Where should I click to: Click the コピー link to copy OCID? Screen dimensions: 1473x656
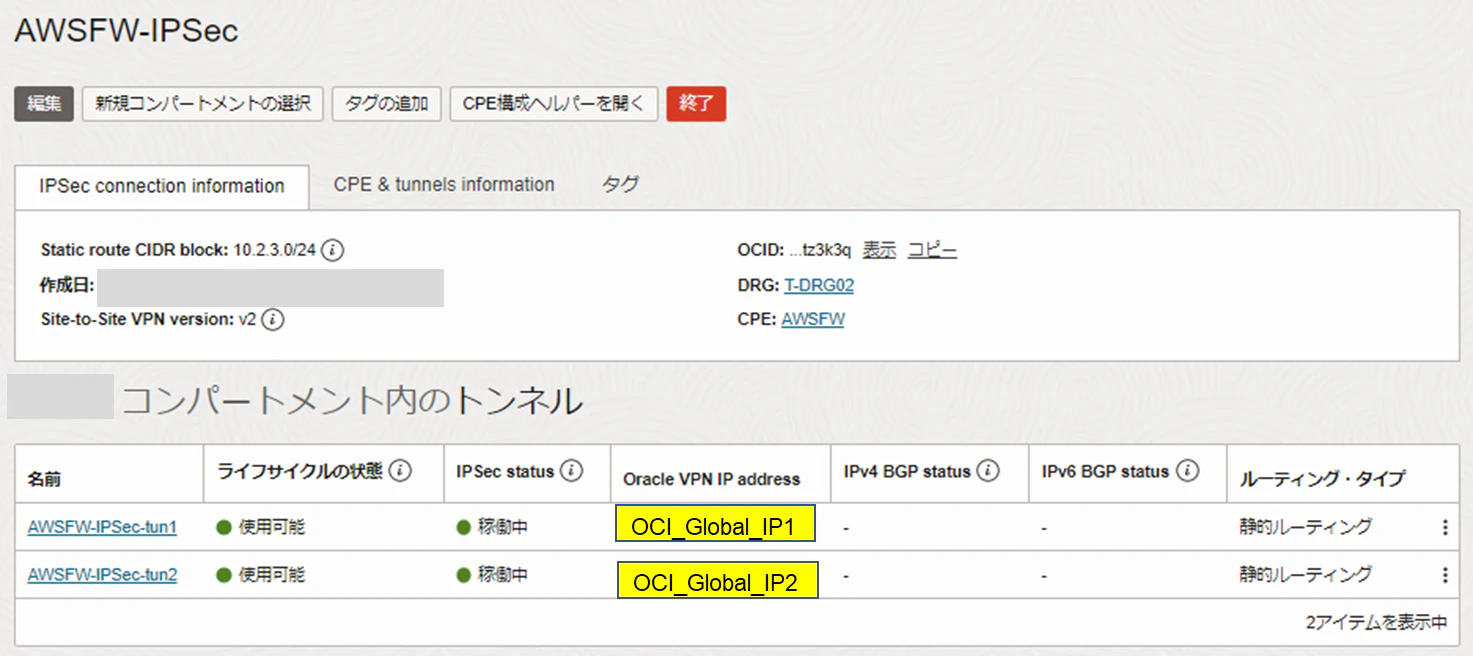(x=932, y=250)
